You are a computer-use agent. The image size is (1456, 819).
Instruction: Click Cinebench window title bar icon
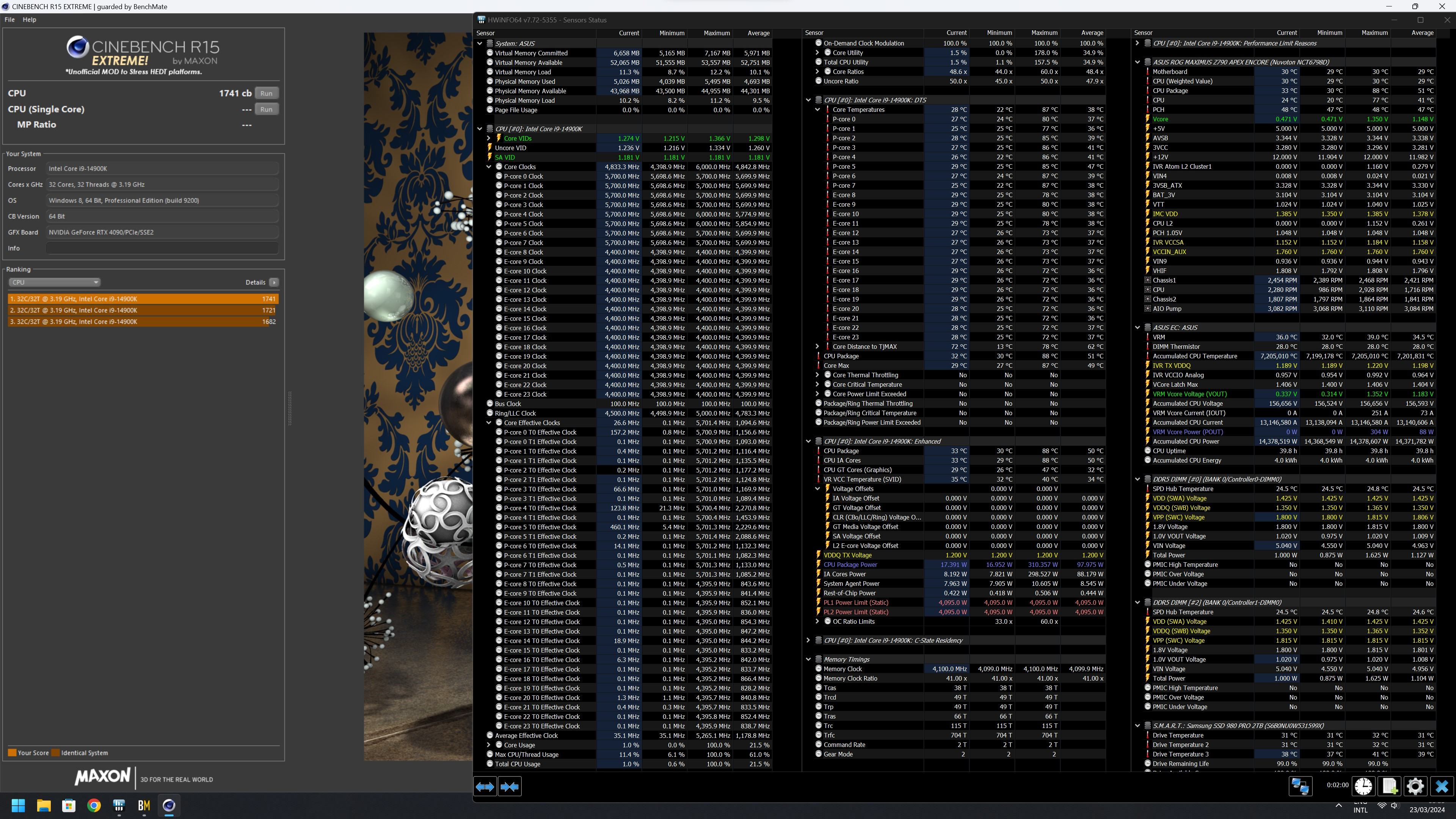5,7
